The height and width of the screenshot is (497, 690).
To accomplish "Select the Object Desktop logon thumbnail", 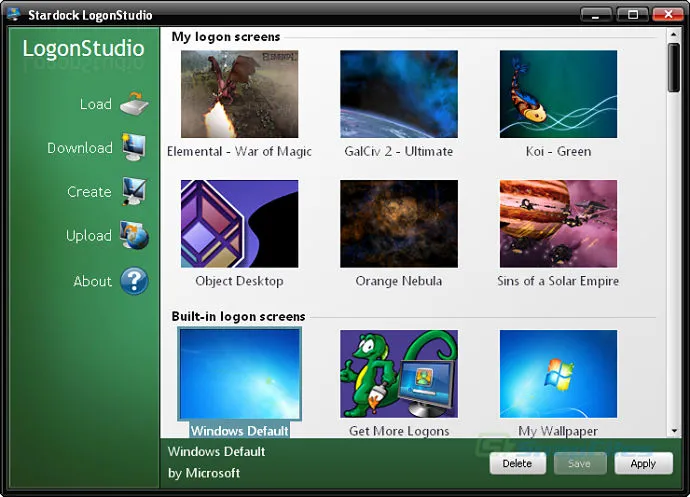I will (x=239, y=224).
